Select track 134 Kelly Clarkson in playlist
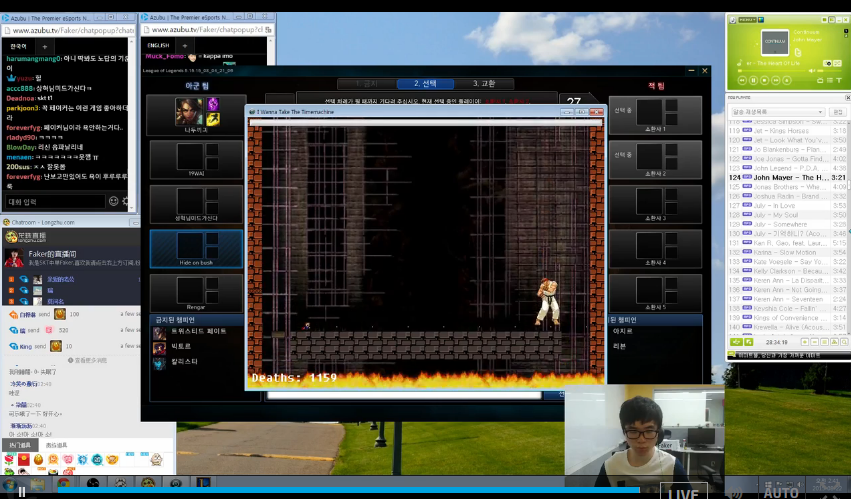Screen dimensions: 851x499 (x=786, y=271)
